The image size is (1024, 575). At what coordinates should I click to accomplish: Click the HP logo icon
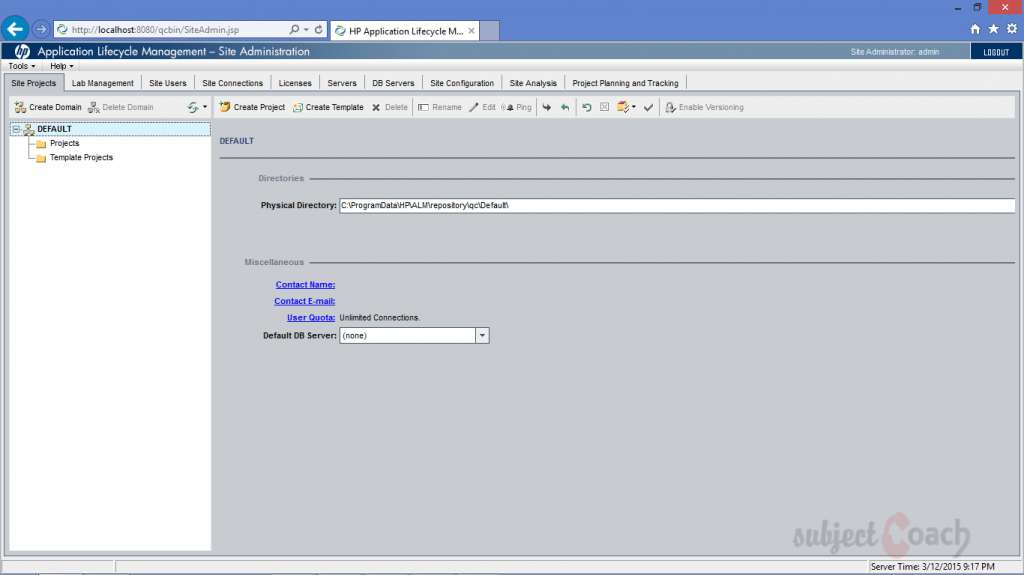tap(22, 52)
